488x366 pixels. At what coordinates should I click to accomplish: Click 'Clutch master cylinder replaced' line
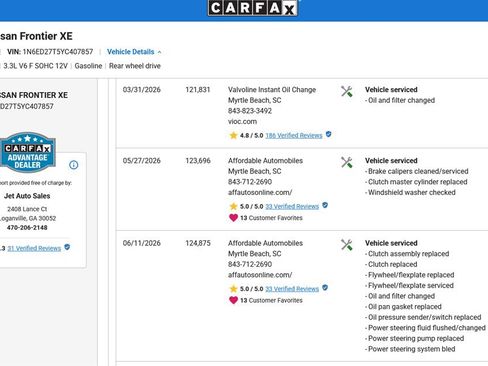416,182
